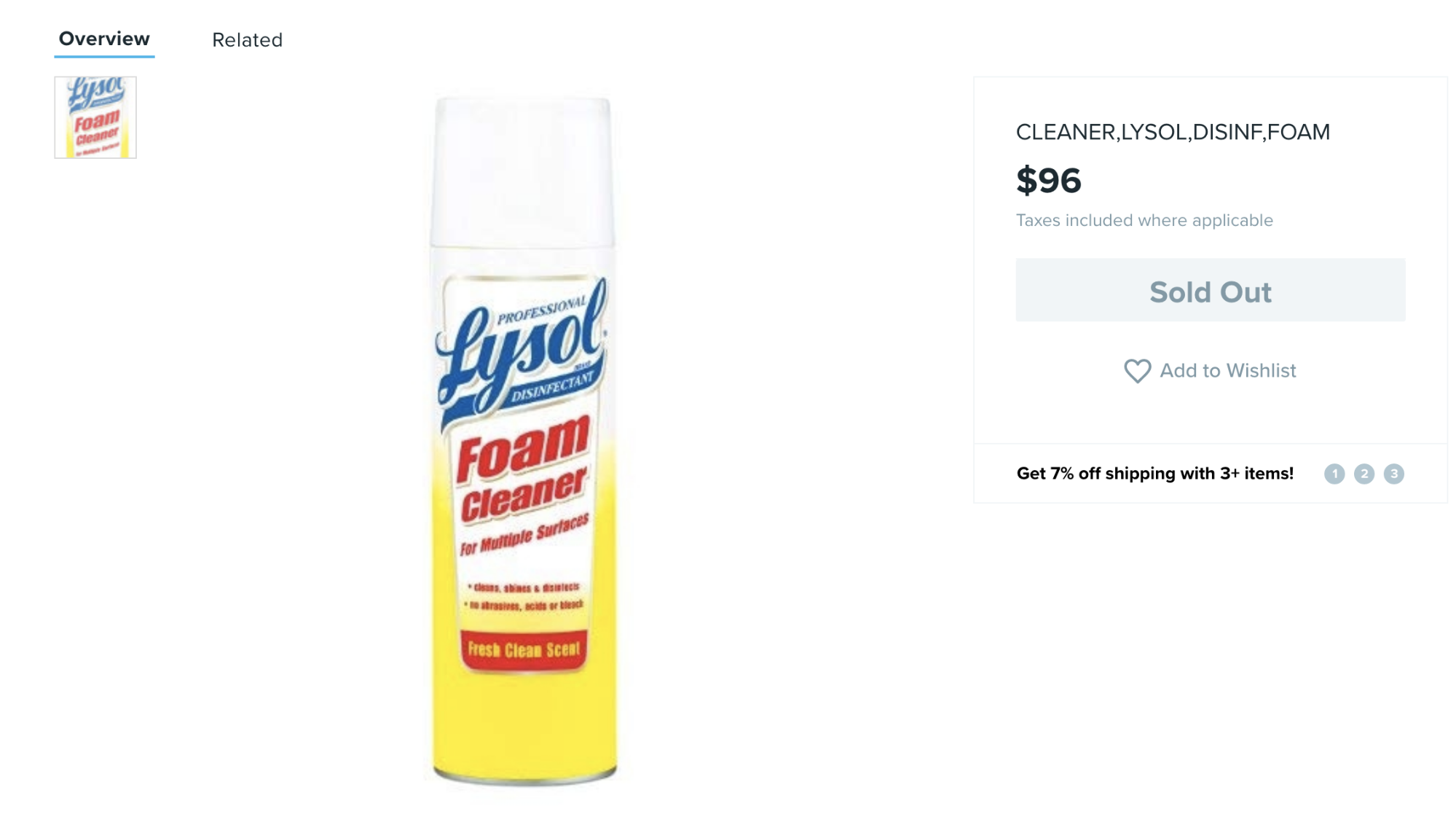
Task: Select the Overview tab
Action: (104, 39)
